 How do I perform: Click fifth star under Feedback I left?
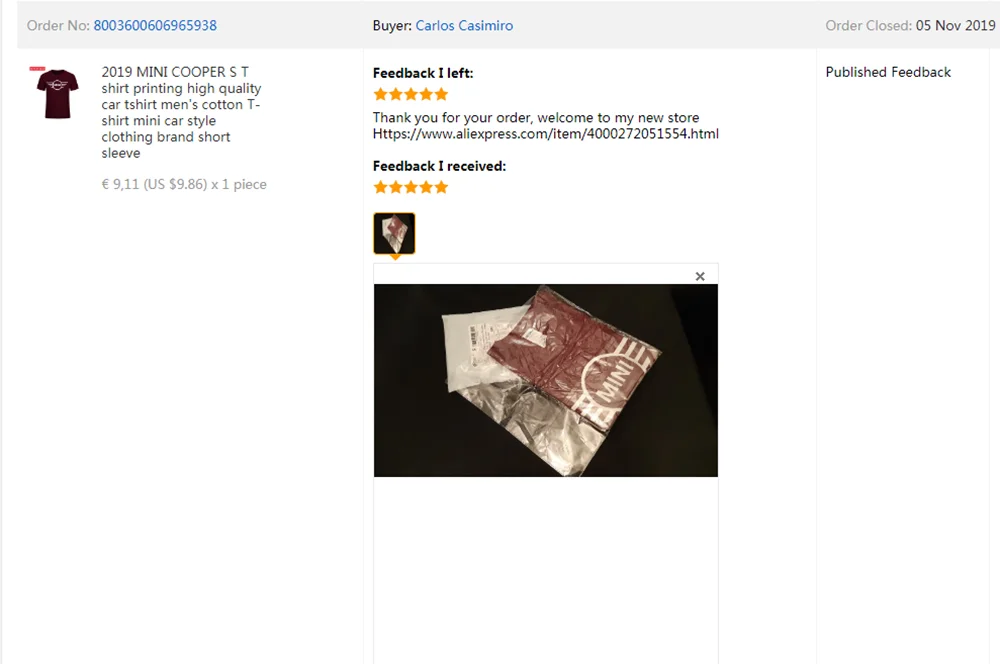point(441,94)
